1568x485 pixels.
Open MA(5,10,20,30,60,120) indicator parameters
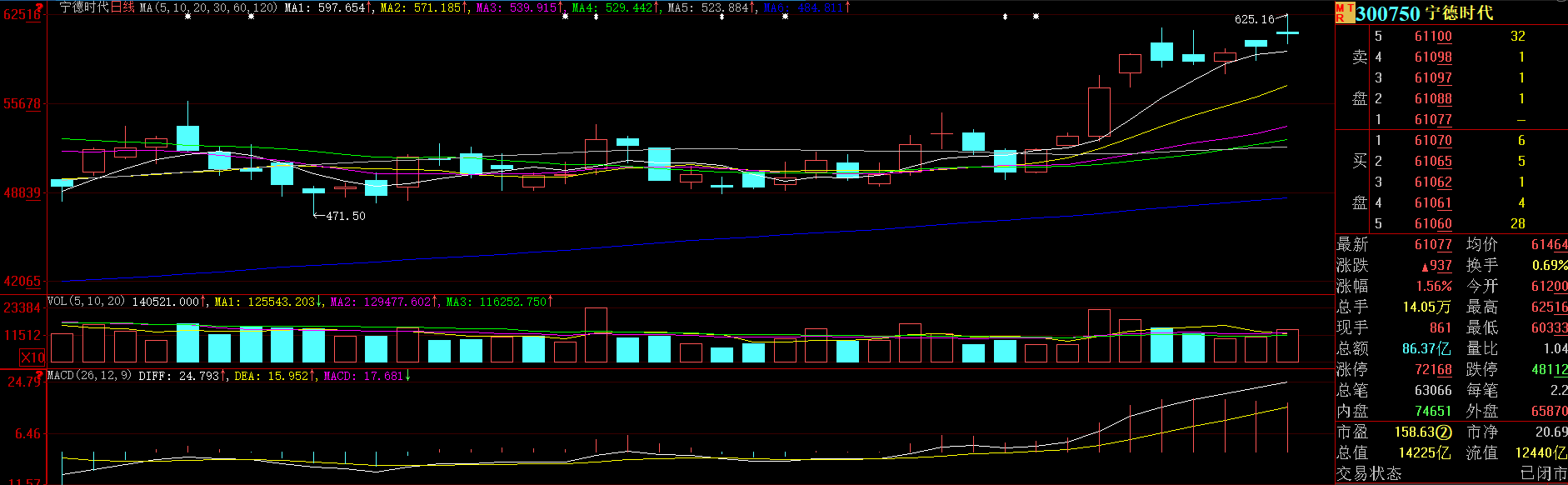click(x=208, y=7)
